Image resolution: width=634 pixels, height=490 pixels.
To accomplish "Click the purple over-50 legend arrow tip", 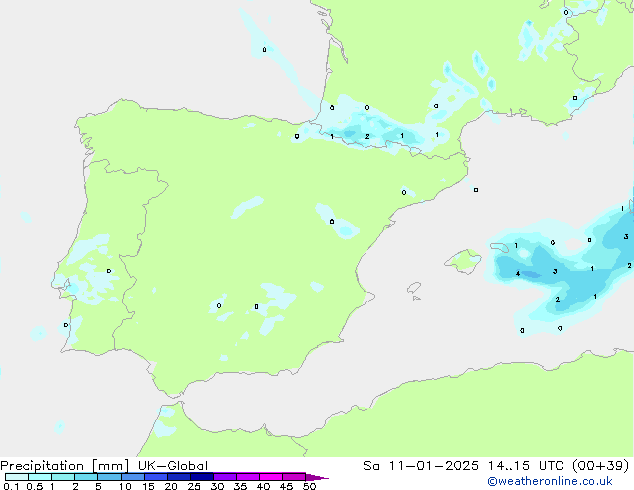I will [x=317, y=477].
